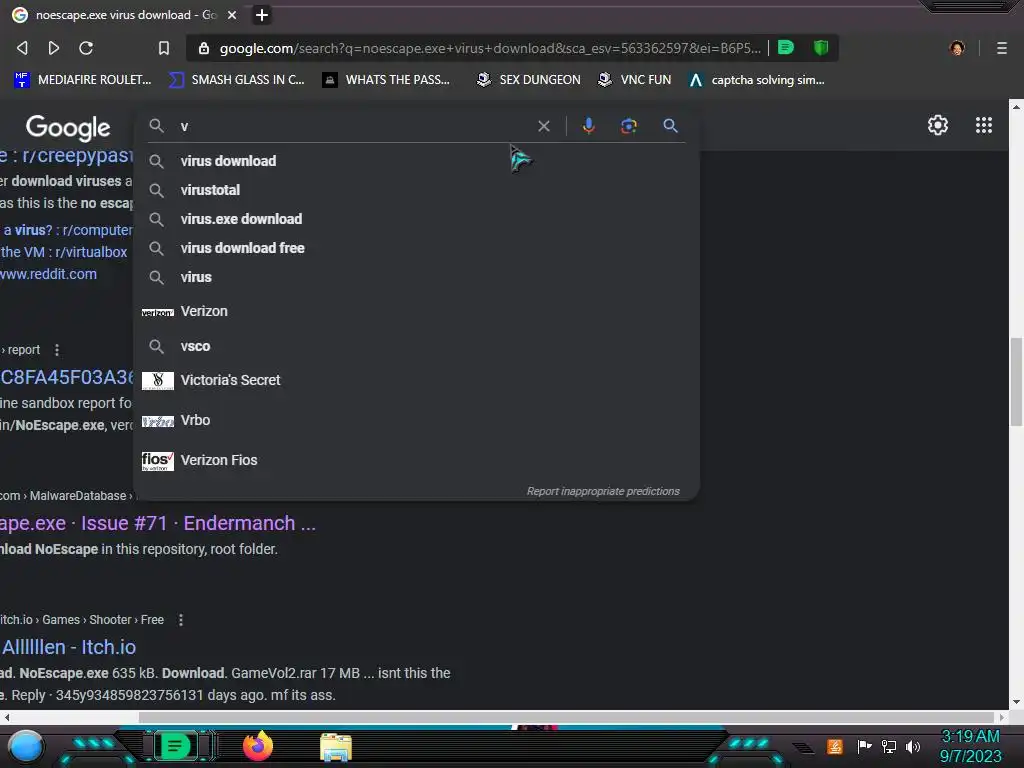Open the MEDIAFIRE ROULET... bookmark
The height and width of the screenshot is (768, 1024).
pos(83,80)
